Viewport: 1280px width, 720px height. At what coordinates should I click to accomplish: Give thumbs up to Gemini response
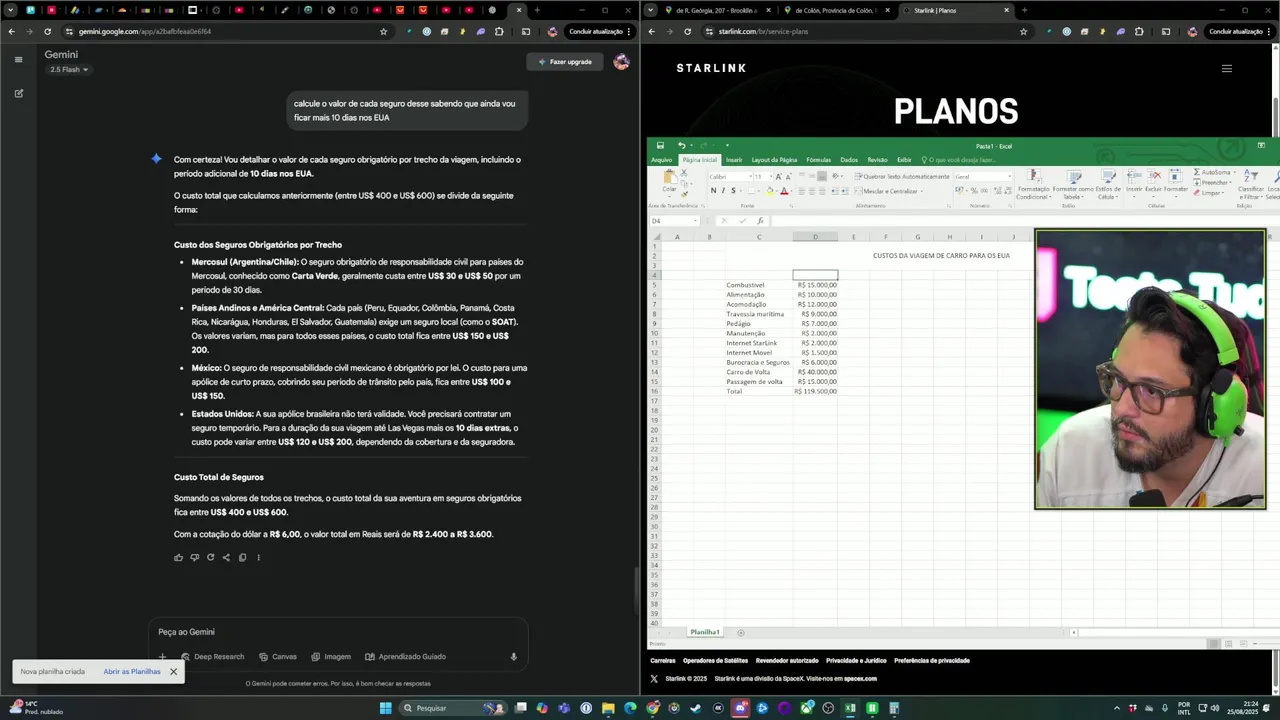pos(179,557)
